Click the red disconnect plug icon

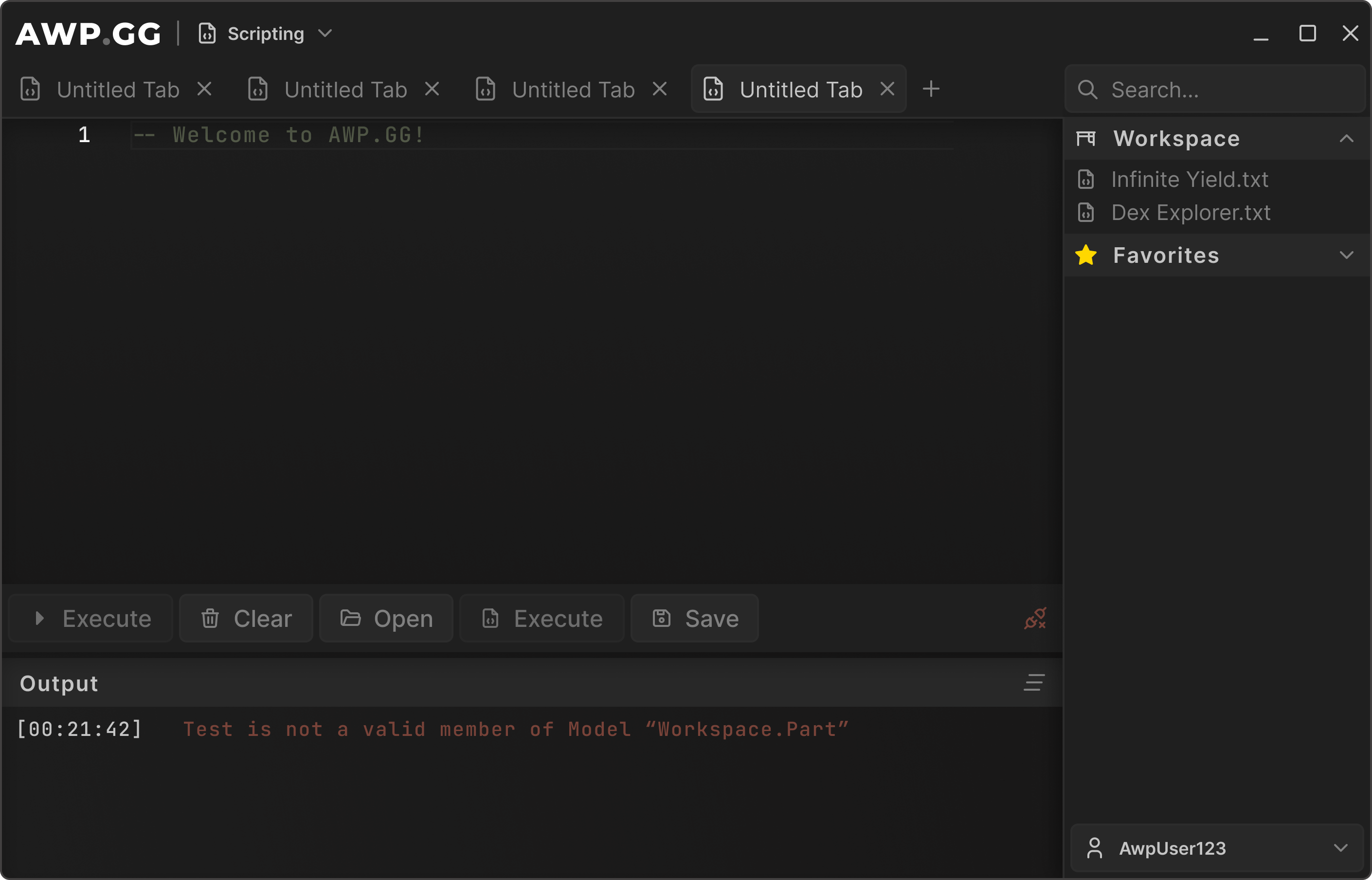[1036, 618]
